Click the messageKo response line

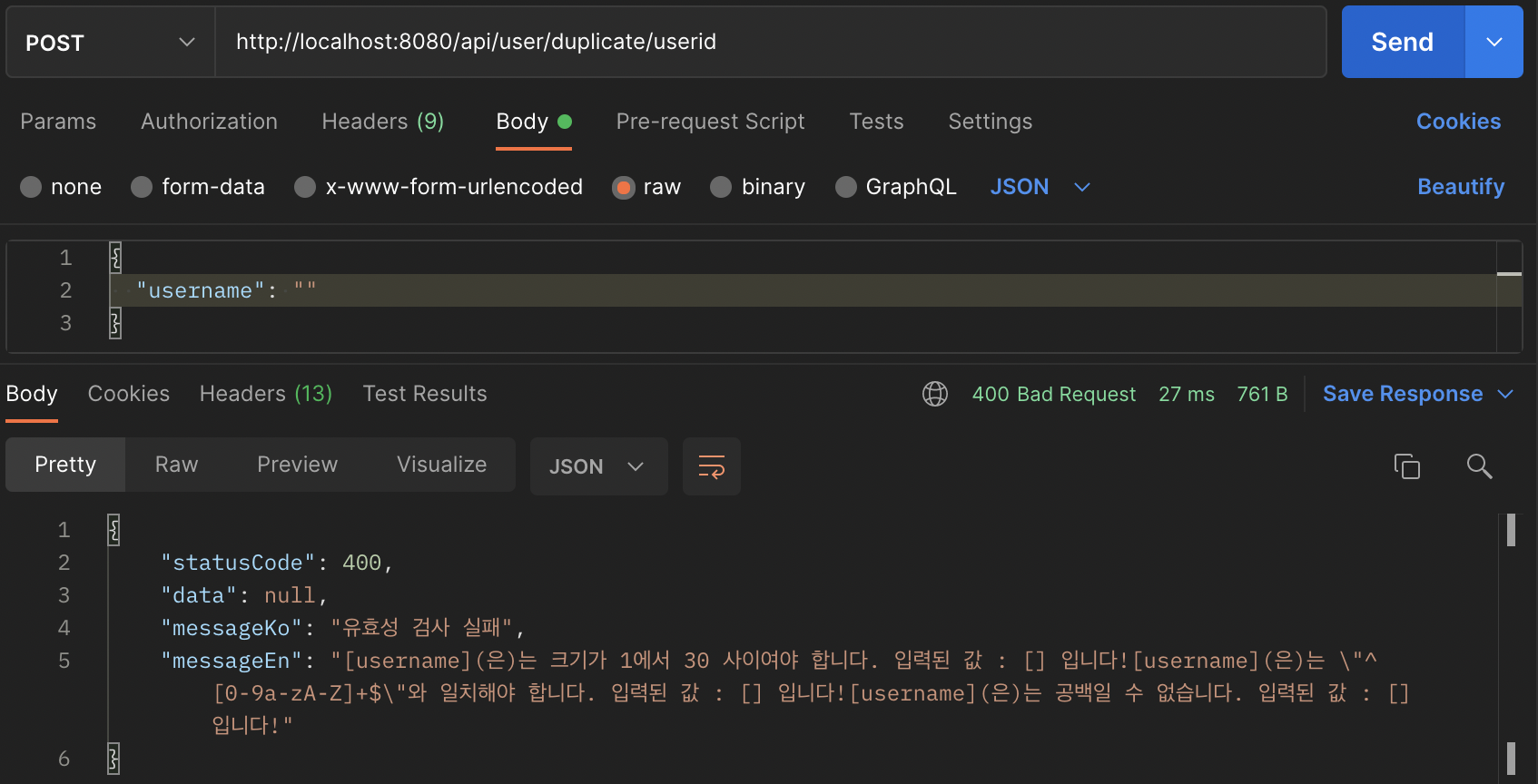(342, 628)
